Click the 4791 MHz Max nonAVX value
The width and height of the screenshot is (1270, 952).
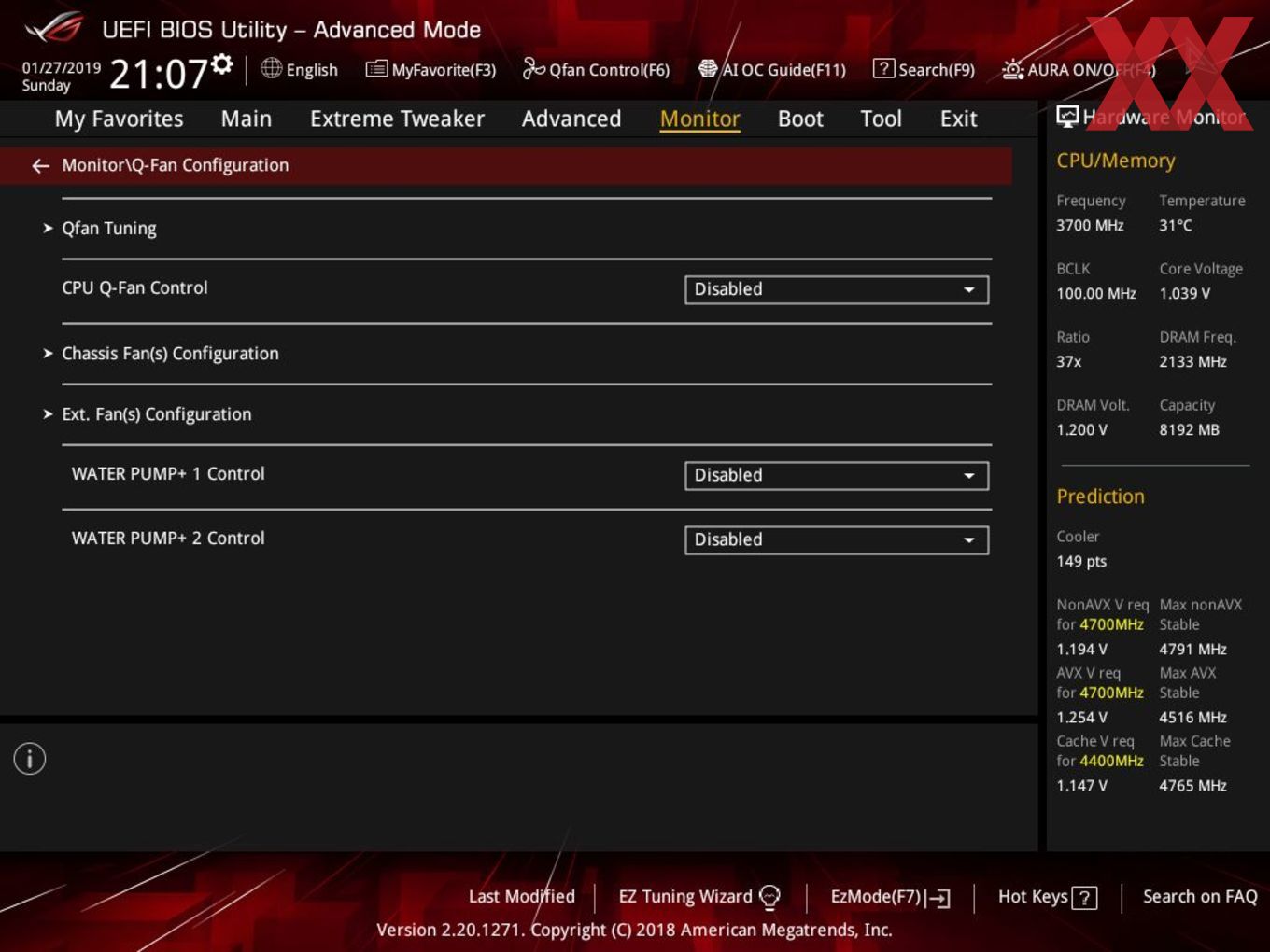(1192, 650)
